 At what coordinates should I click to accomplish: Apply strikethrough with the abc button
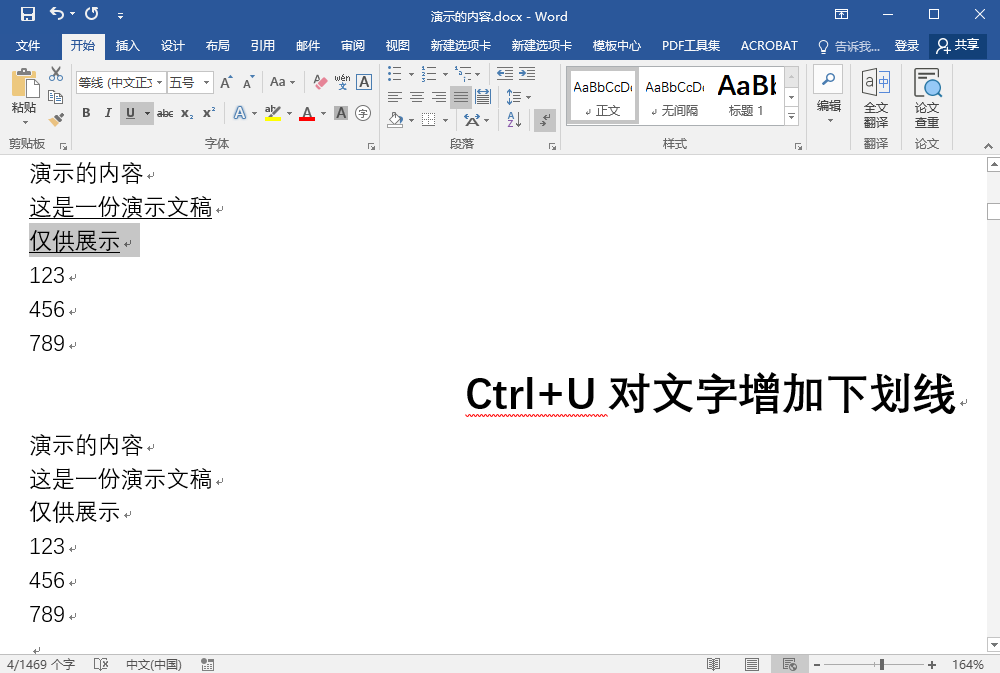165,113
